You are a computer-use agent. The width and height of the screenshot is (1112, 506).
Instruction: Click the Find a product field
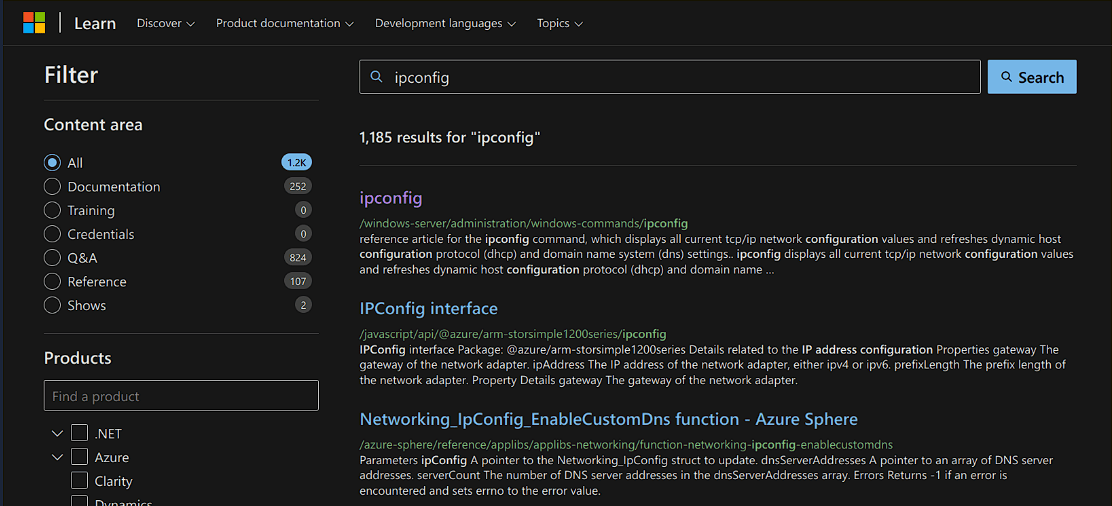click(x=182, y=396)
